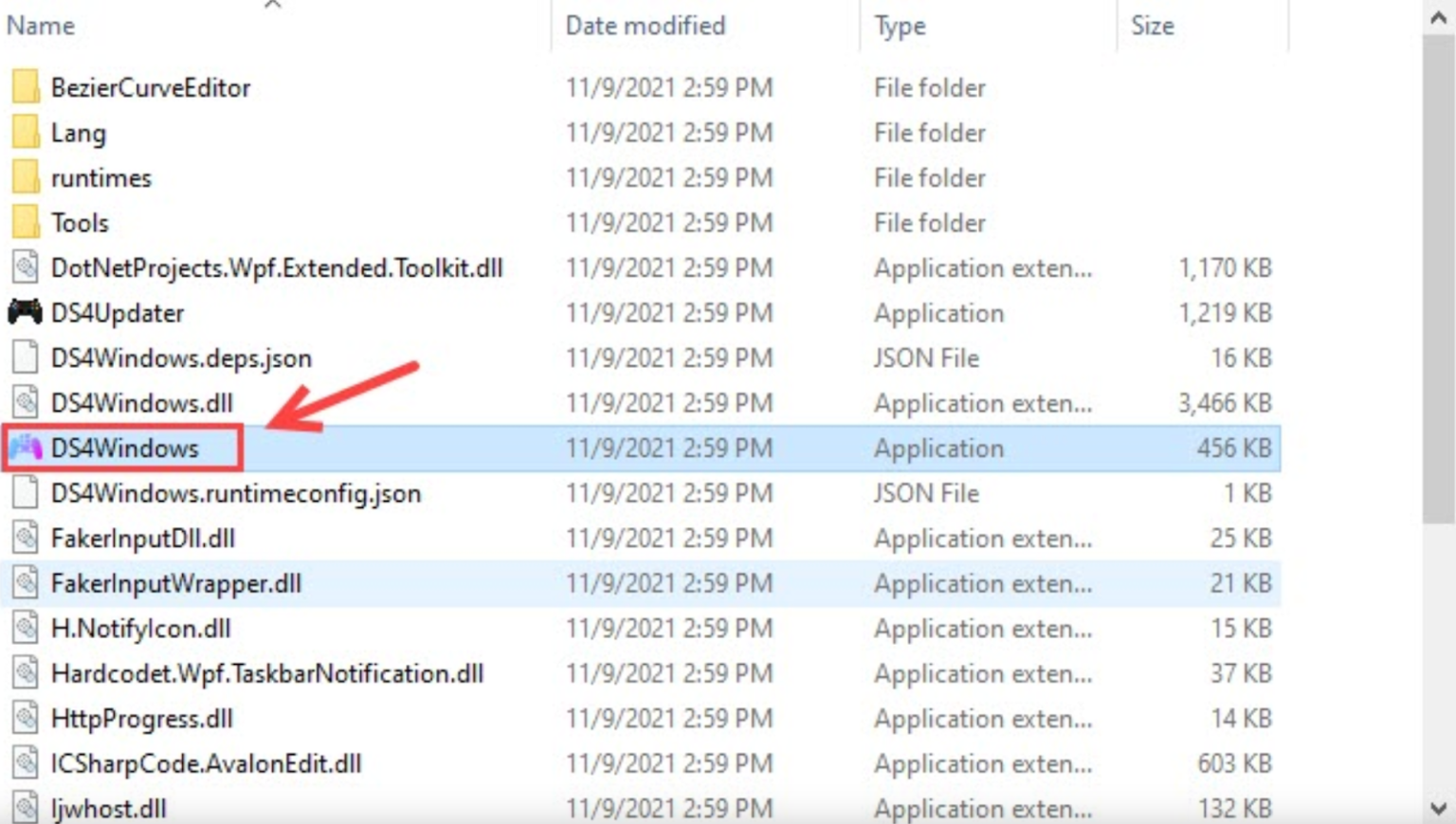Click the DS4Updater gamepad icon
The width and height of the screenshot is (1456, 824).
(x=26, y=312)
